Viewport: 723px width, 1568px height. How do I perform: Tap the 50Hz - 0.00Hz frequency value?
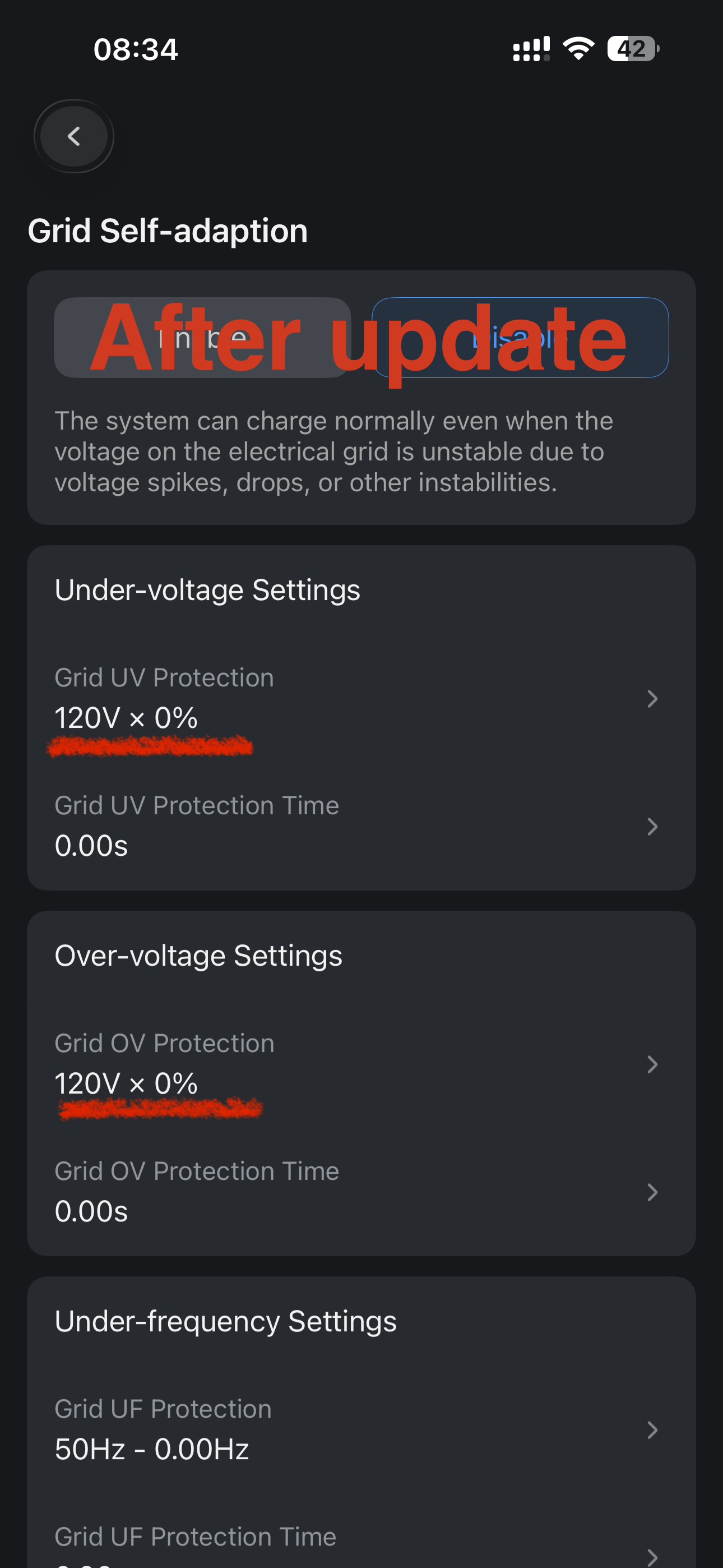point(151,1449)
